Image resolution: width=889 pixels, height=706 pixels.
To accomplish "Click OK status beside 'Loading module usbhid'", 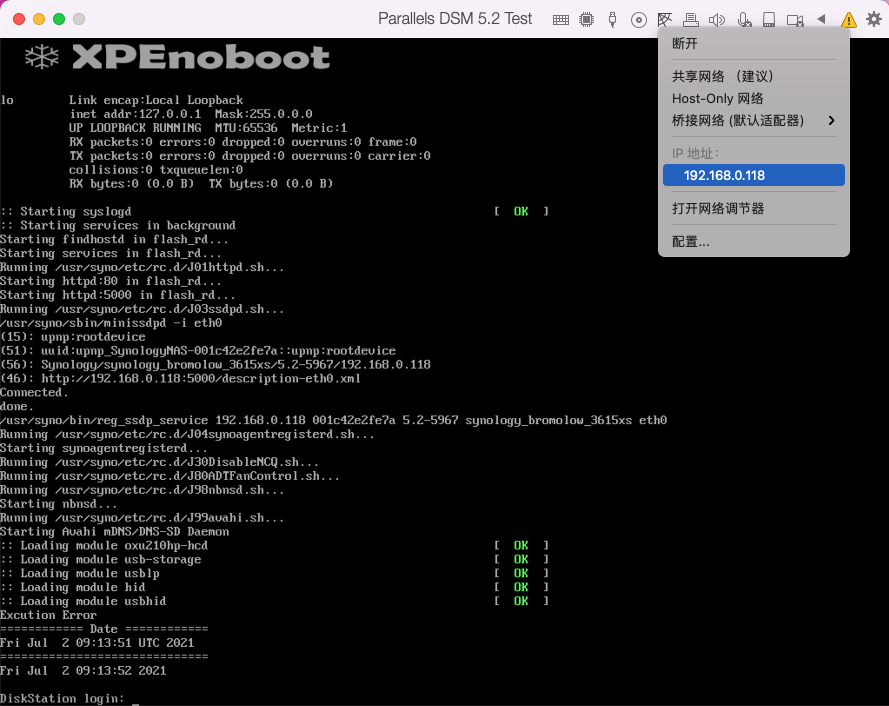I will click(x=521, y=601).
